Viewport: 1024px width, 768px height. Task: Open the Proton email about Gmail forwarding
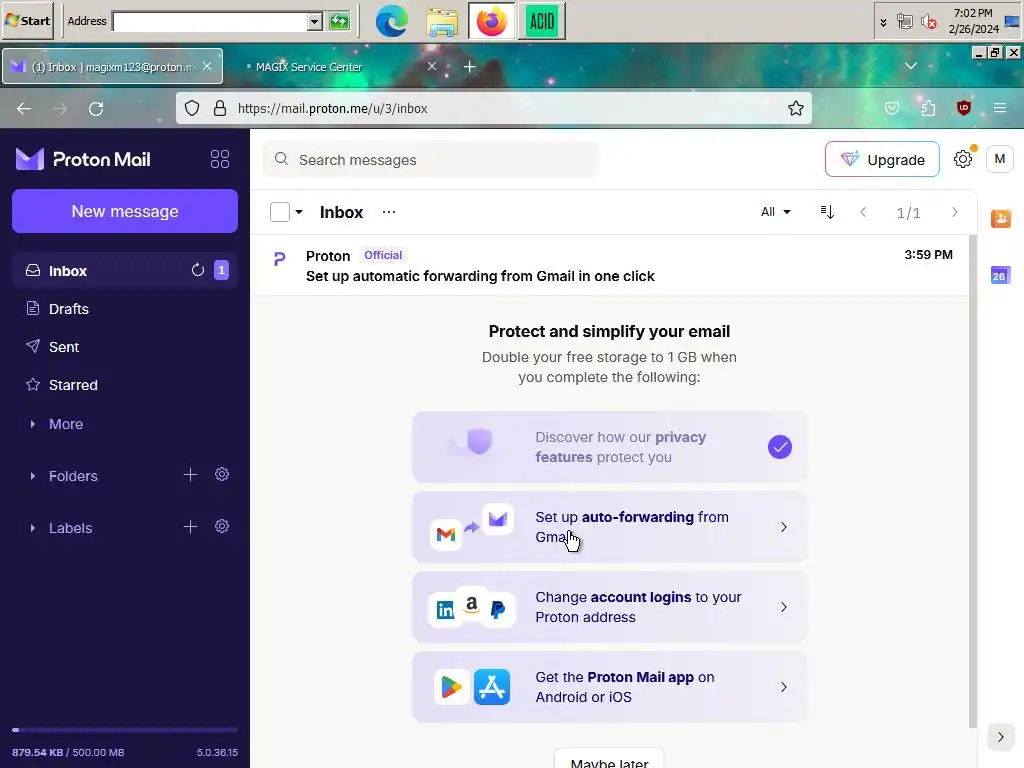point(609,265)
